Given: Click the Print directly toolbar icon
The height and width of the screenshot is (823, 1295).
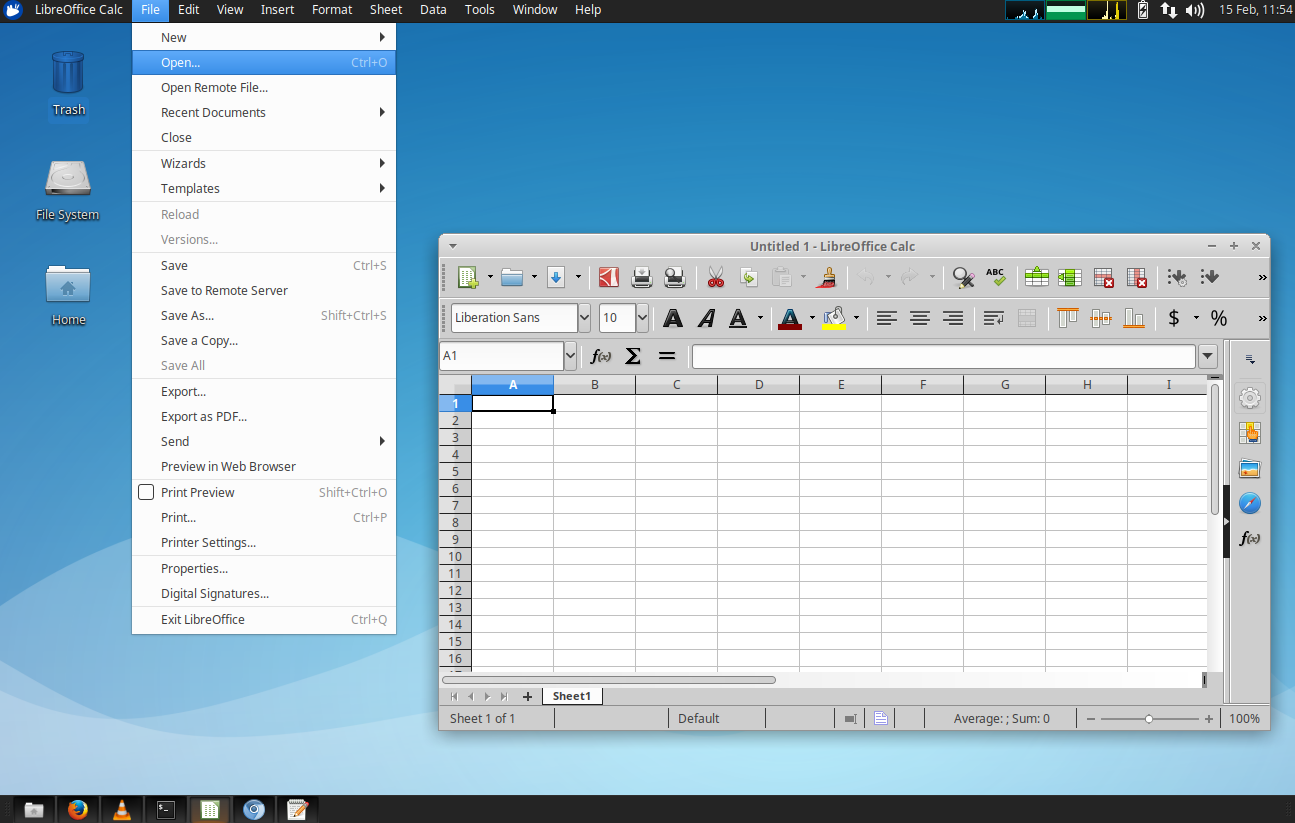Looking at the screenshot, I should (641, 277).
